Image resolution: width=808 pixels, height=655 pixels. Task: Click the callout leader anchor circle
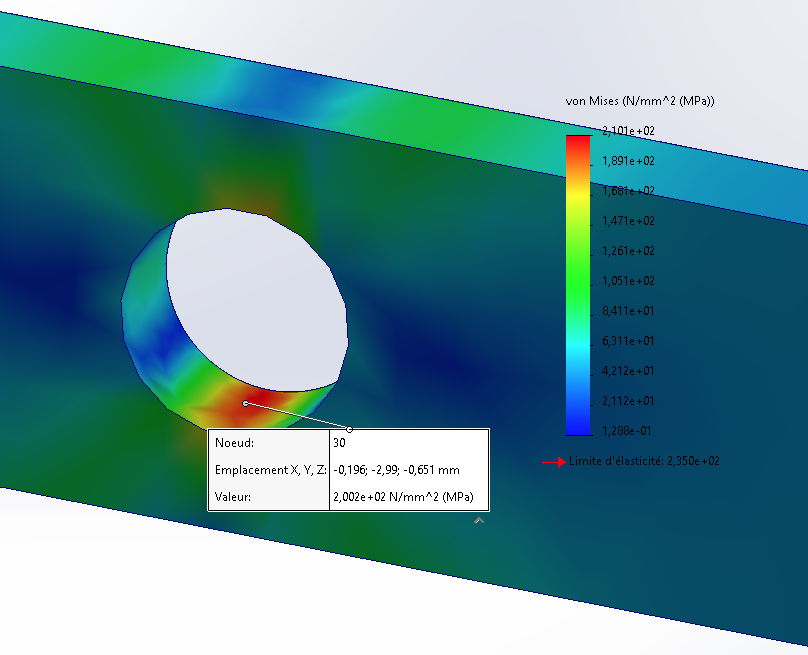349,429
